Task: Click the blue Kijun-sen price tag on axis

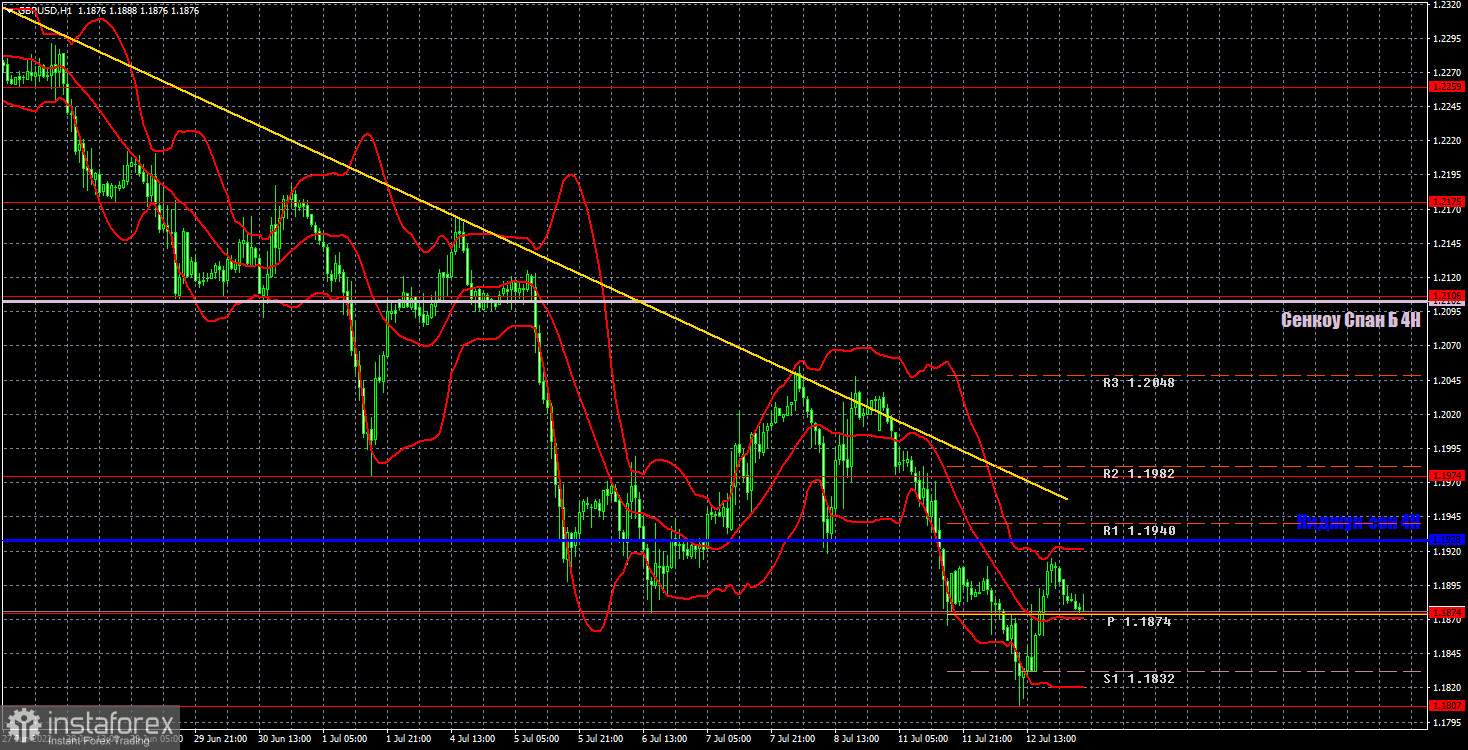Action: 1447,539
